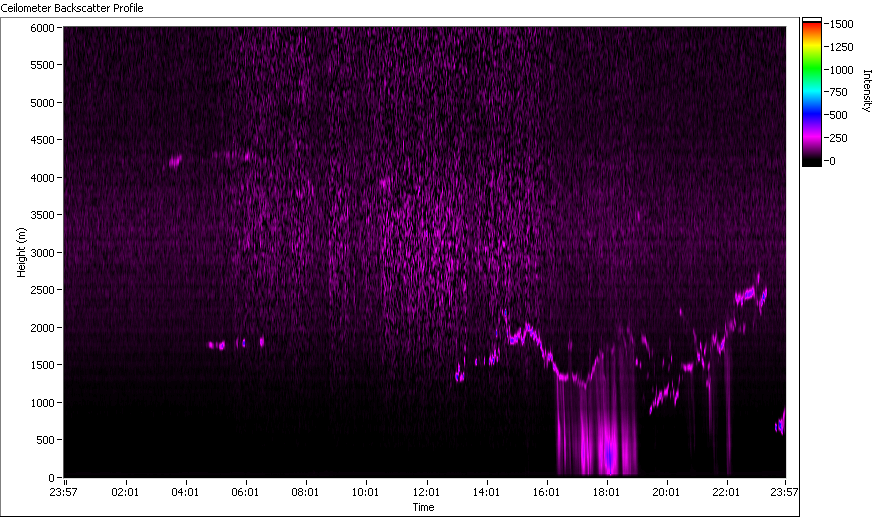Click the 5500 height axis label
The height and width of the screenshot is (517, 876).
42,65
